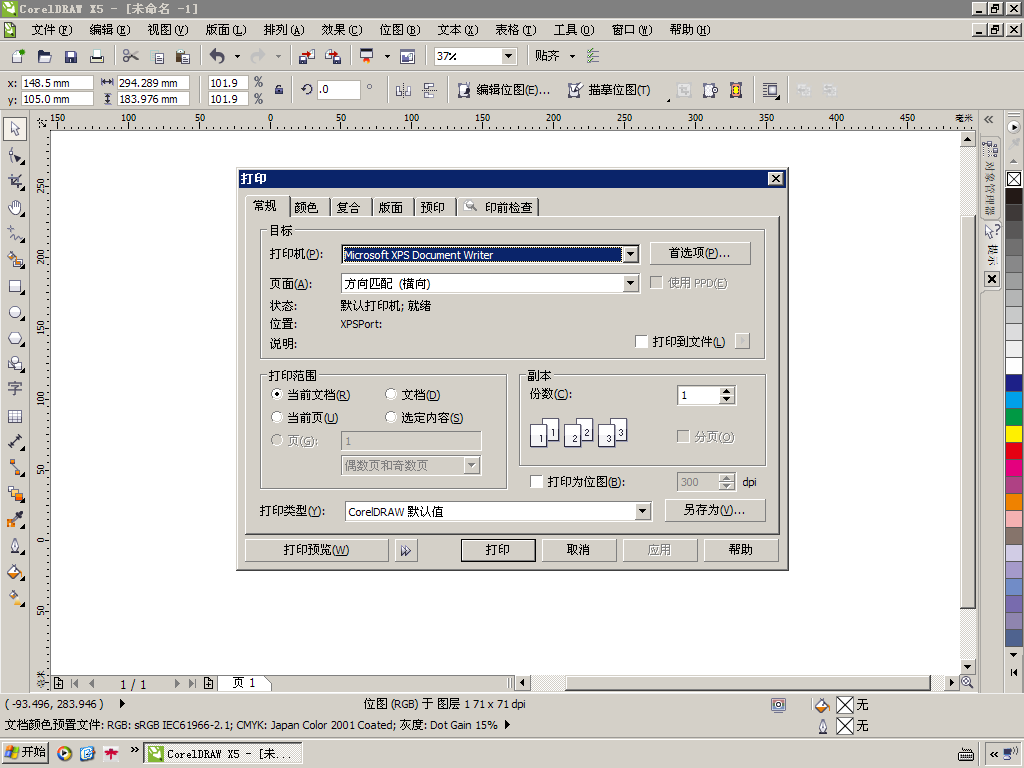Open the 打印类型 dropdown
Viewport: 1024px width, 768px height.
[643, 511]
